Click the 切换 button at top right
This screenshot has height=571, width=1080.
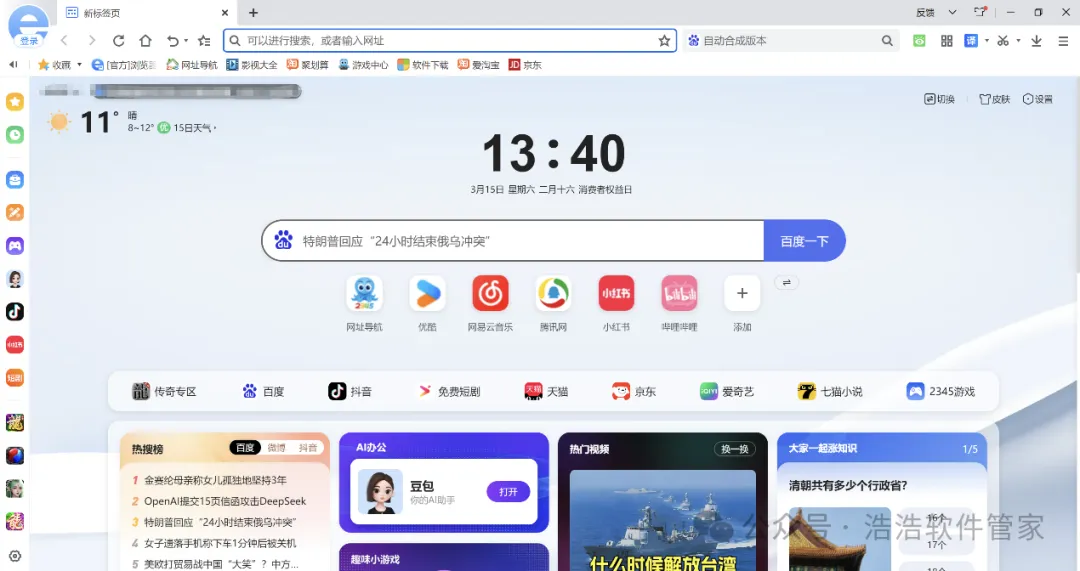click(939, 99)
